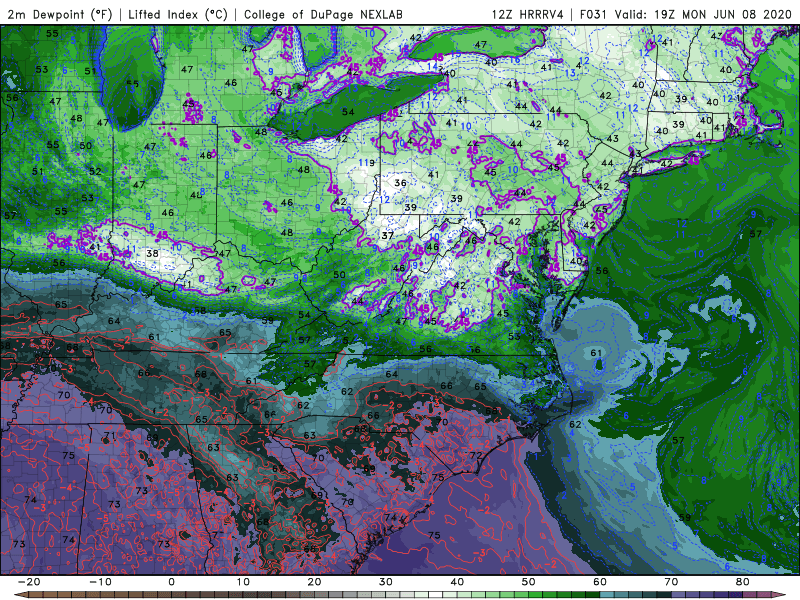The image size is (800, 600).
Task: Click the black "37" dewpoint value on the map
Action: coord(388,236)
